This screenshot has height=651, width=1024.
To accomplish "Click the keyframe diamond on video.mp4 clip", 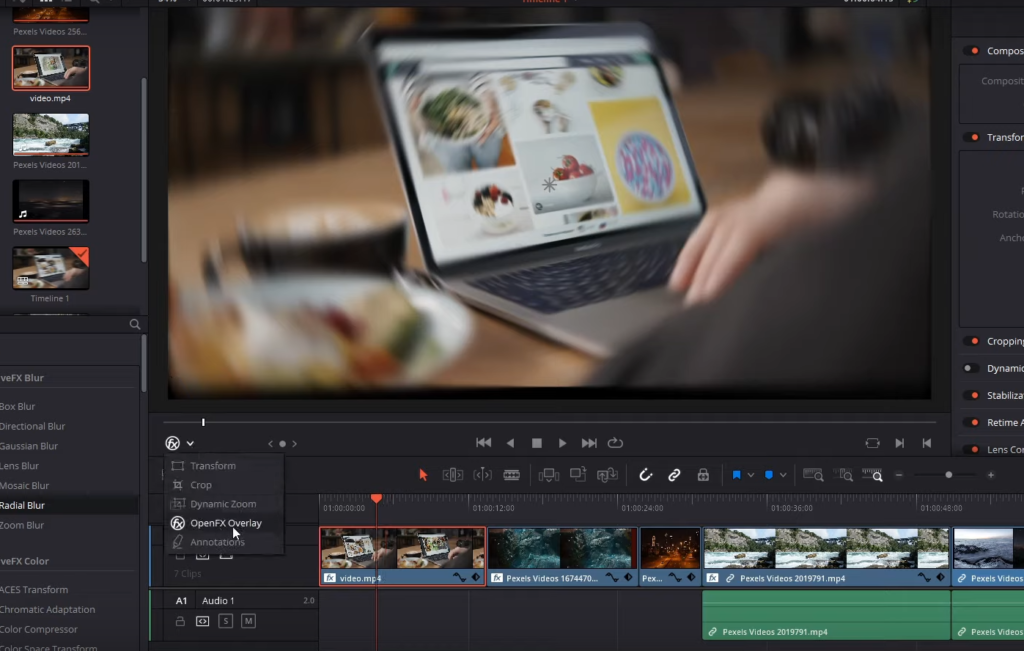I will click(475, 577).
